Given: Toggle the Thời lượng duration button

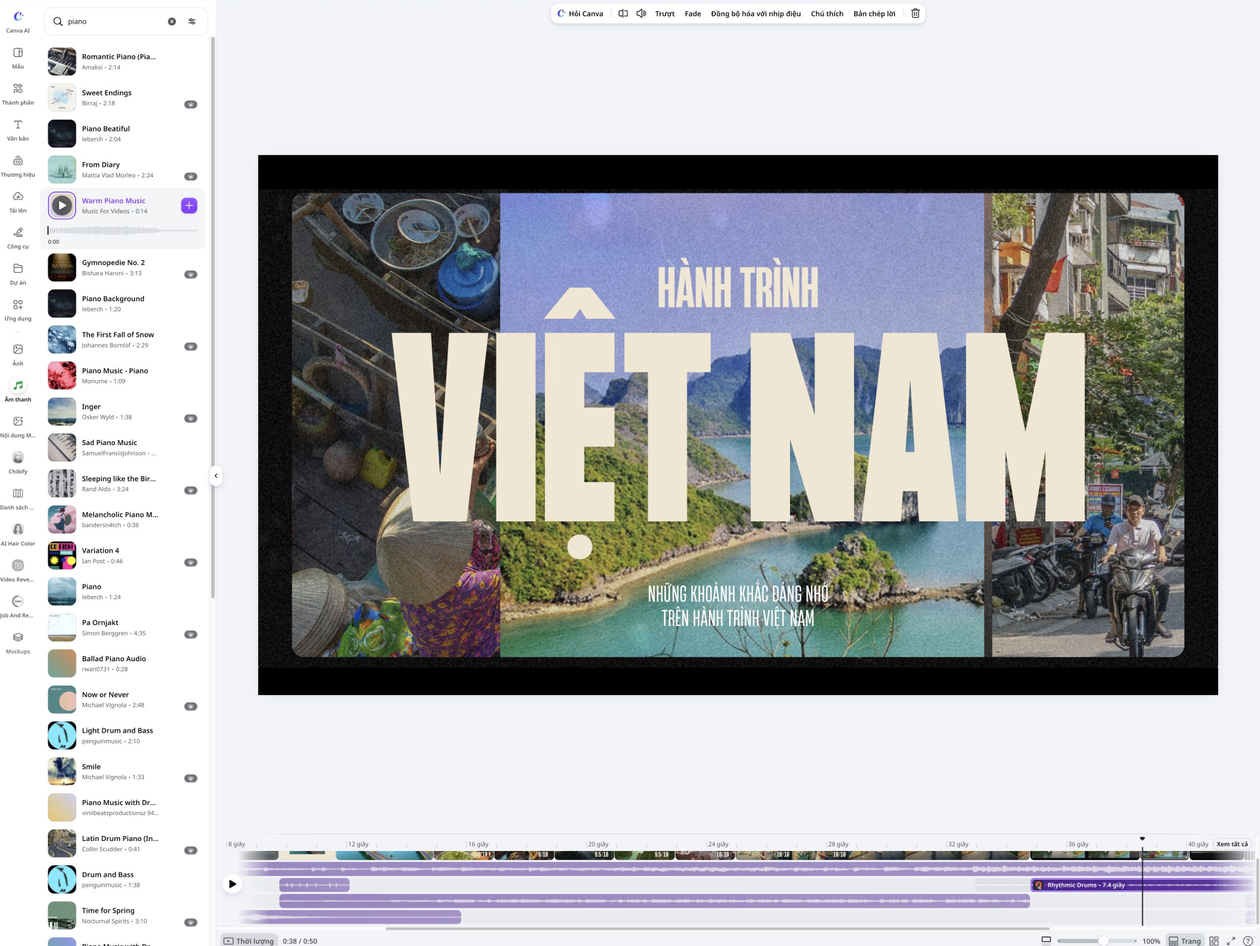Looking at the screenshot, I should coord(249,941).
